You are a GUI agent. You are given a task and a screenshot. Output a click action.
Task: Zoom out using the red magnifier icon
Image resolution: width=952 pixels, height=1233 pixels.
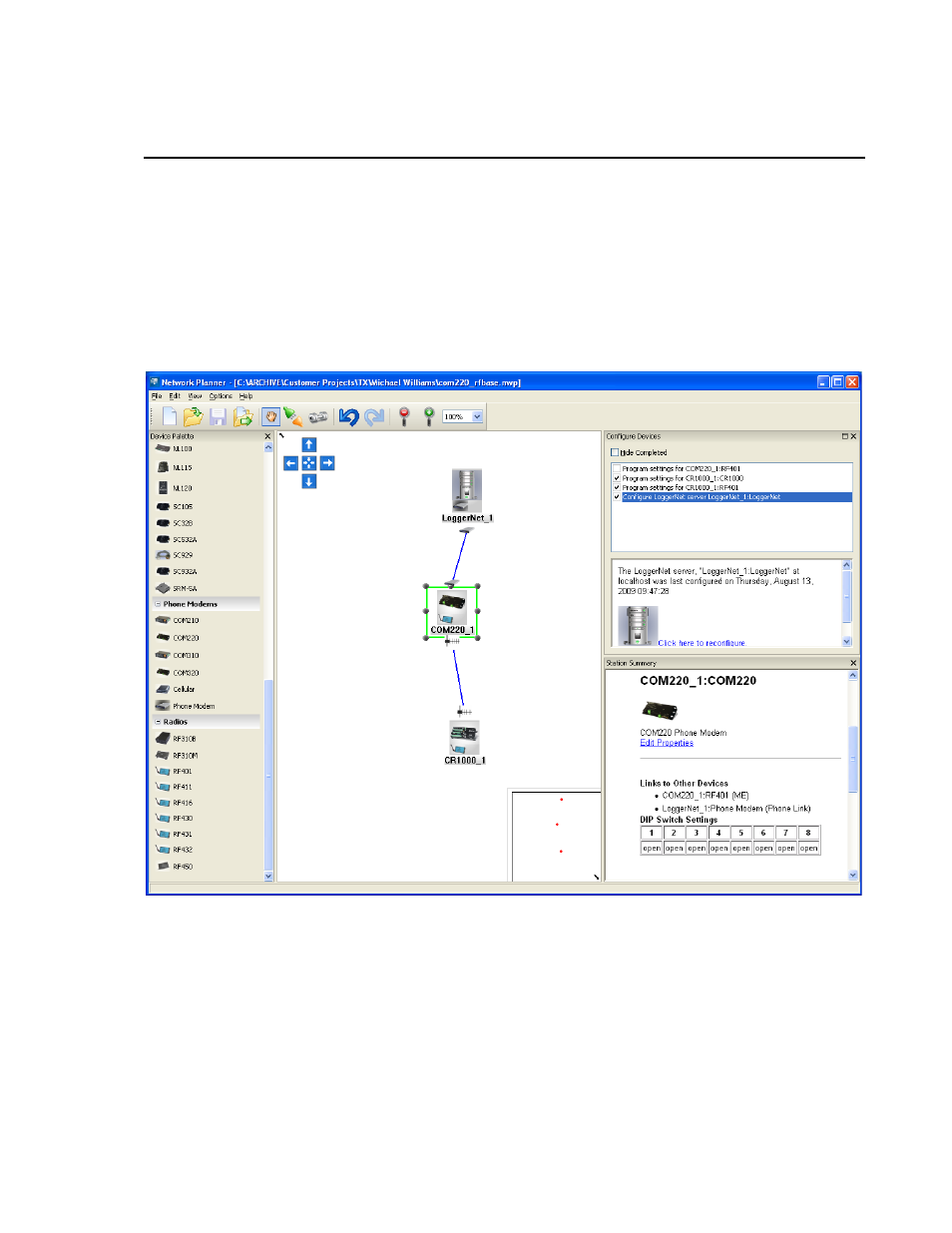[404, 416]
